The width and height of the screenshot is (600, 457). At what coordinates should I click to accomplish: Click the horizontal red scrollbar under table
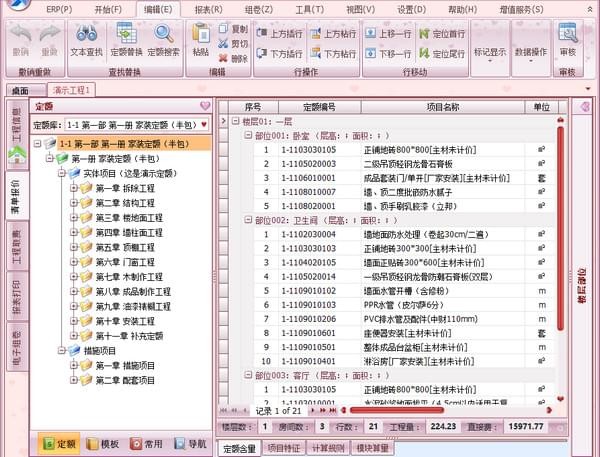(397, 410)
